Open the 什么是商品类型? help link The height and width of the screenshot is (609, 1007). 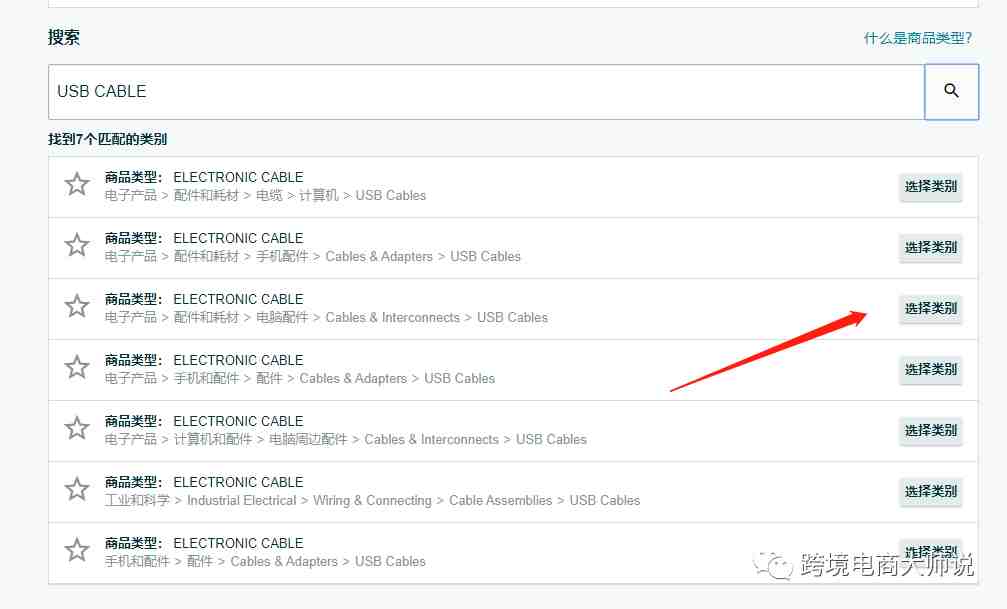[918, 38]
